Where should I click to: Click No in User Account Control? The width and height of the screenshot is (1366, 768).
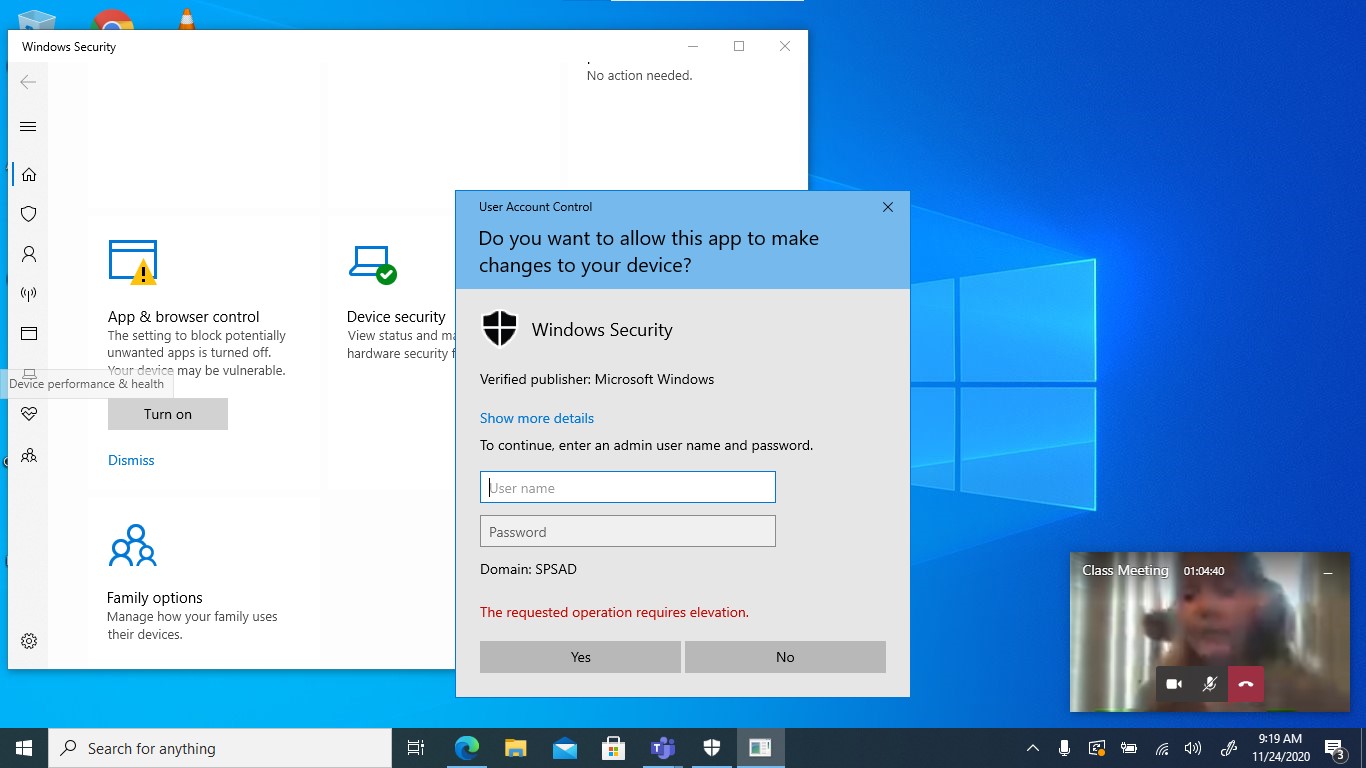coord(785,657)
